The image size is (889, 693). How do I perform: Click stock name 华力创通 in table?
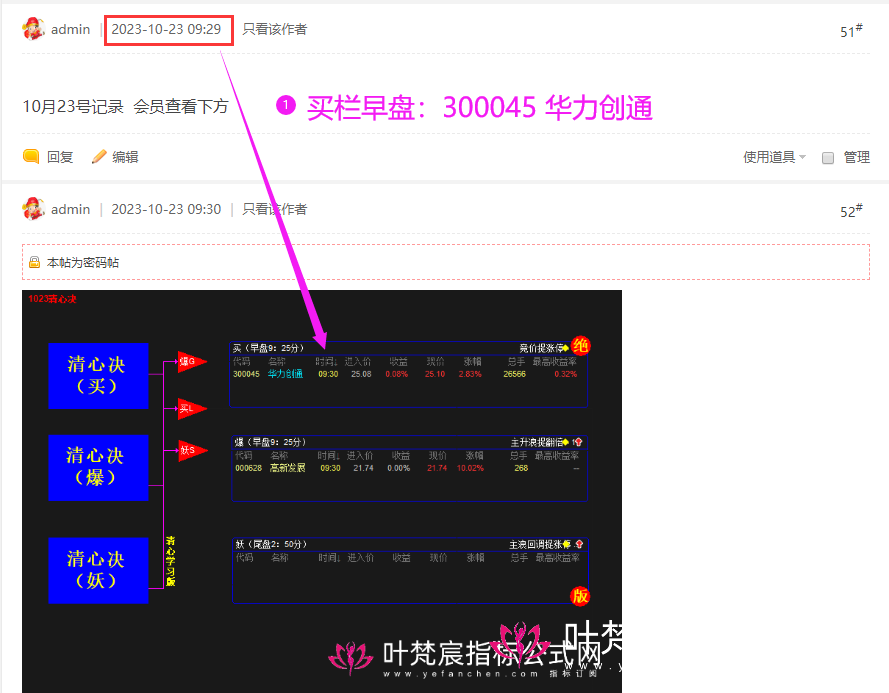[285, 374]
